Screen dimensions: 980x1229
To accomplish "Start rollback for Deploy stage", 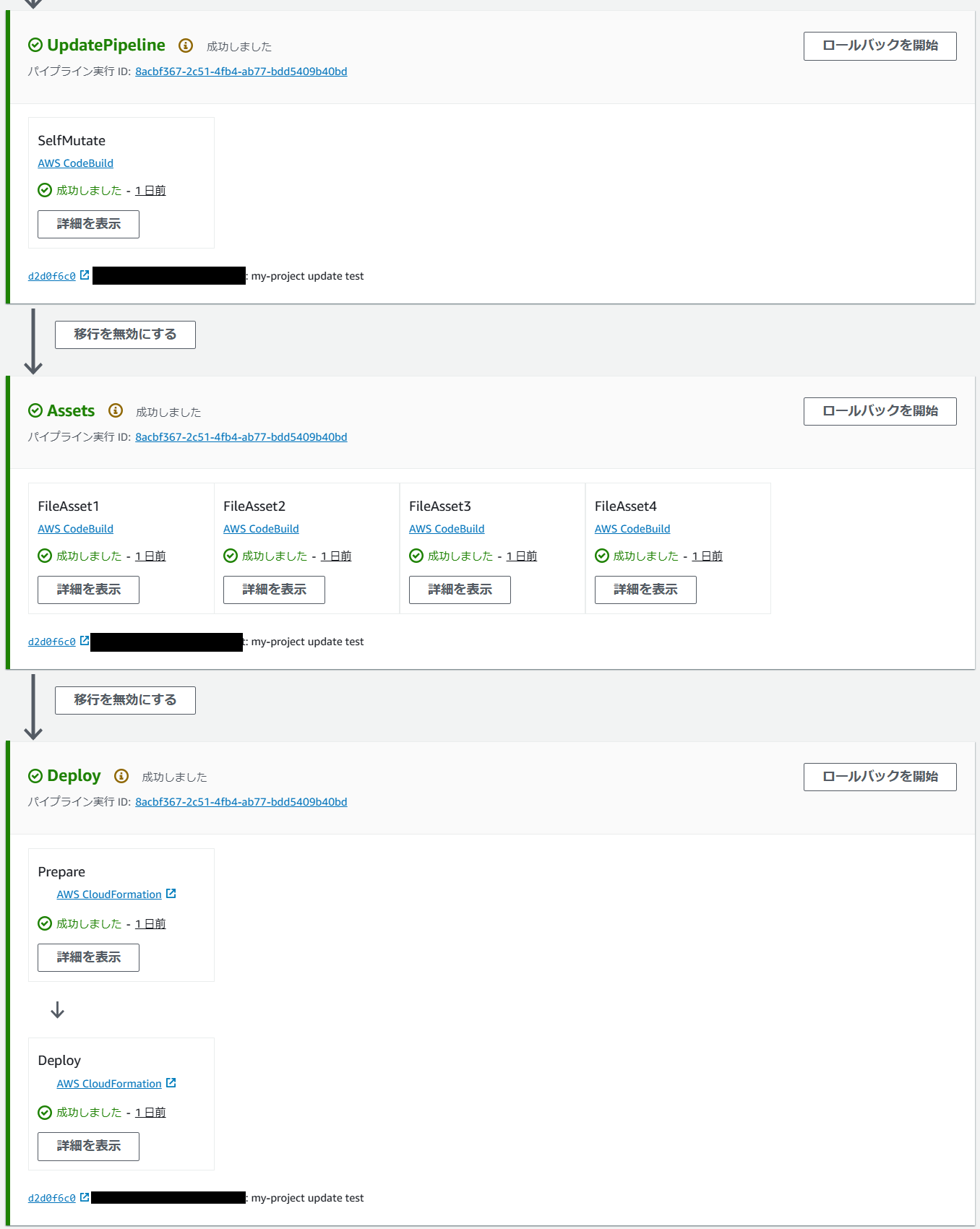I will point(880,777).
